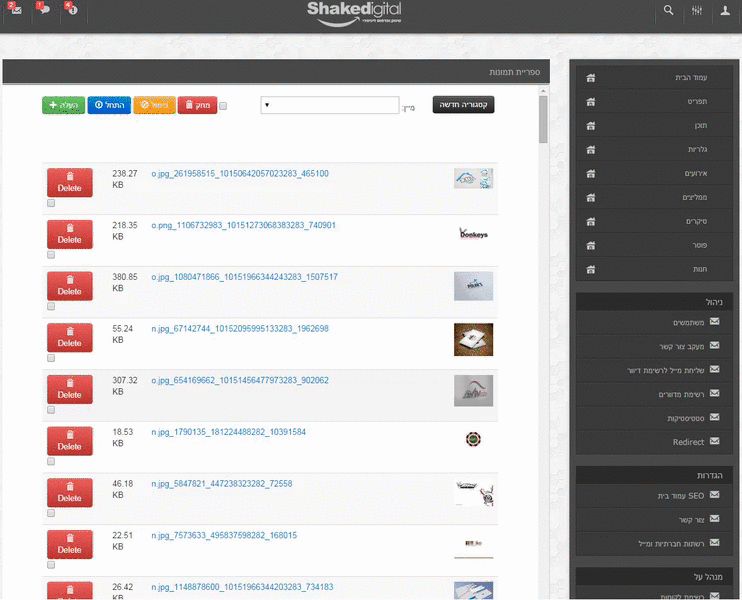The width and height of the screenshot is (742, 600).
Task: Open the mail notifications icon in top bar
Action: coord(15,9)
